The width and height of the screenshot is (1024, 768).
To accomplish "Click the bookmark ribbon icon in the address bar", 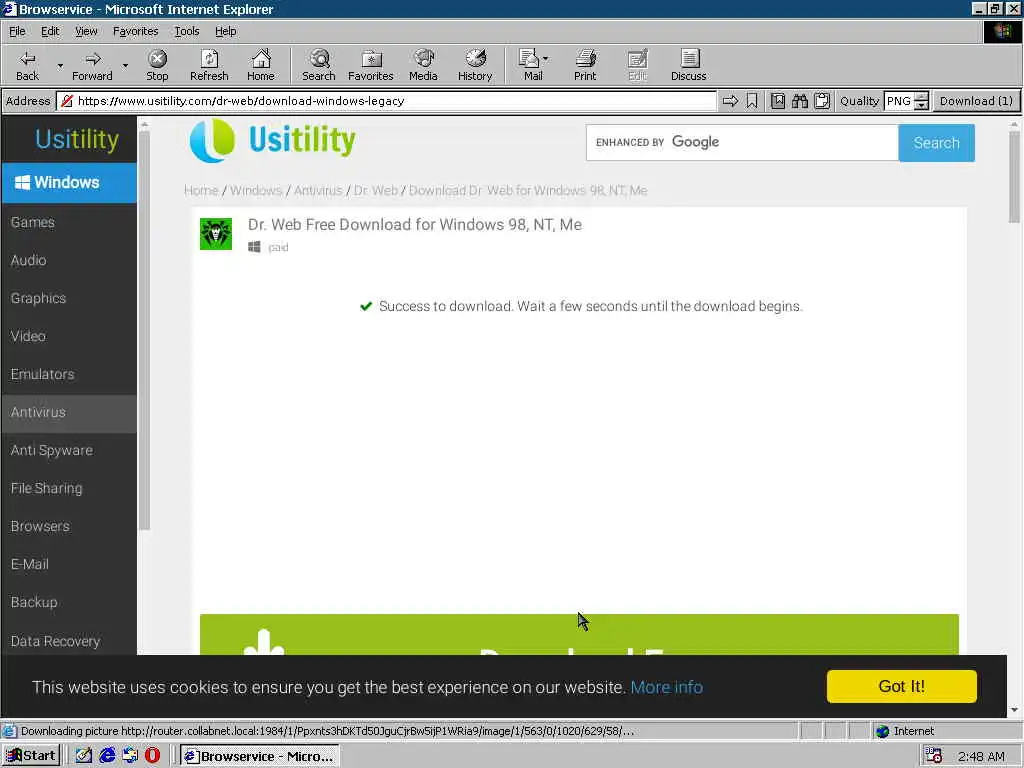I will pyautogui.click(x=752, y=101).
